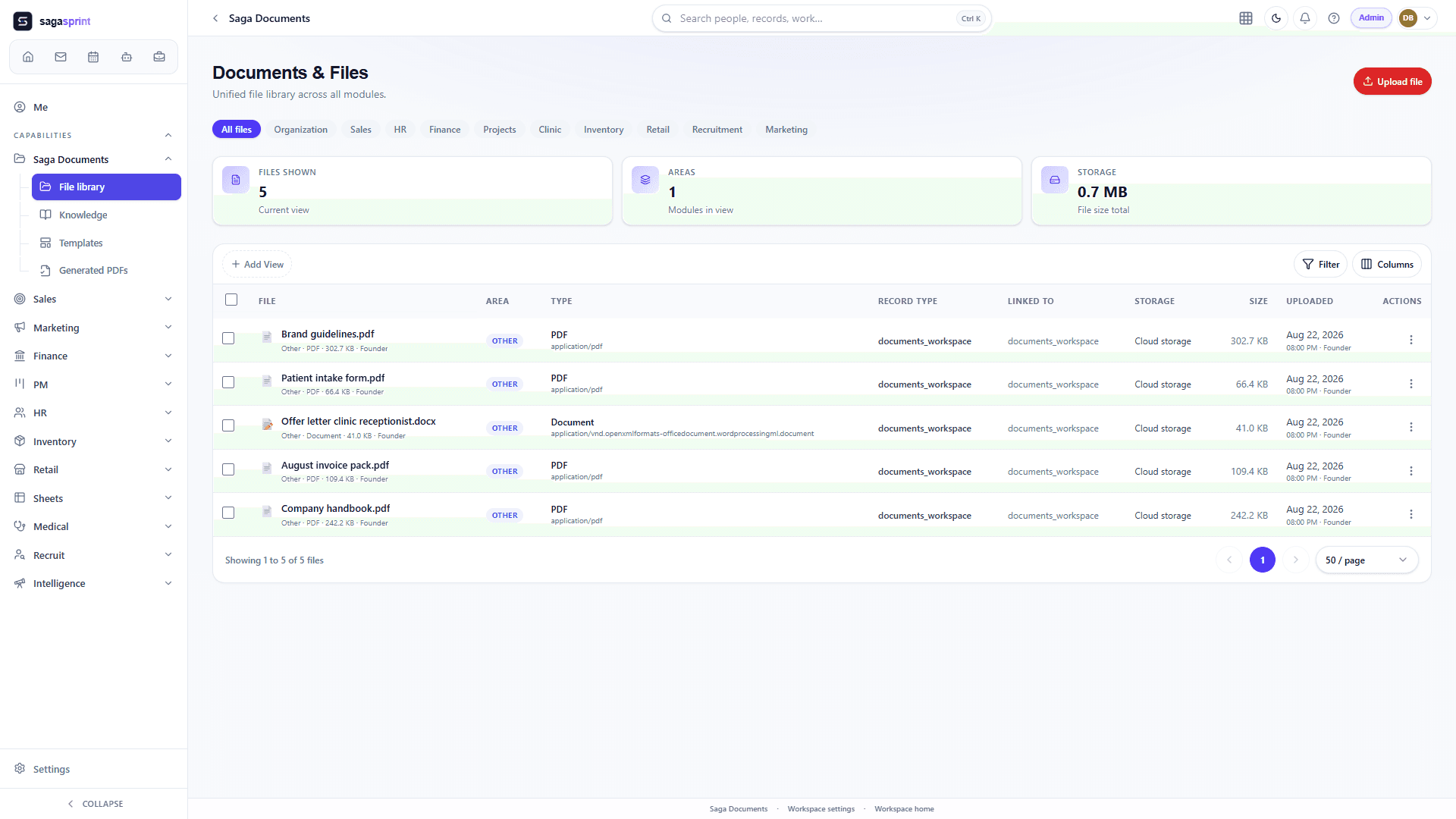Open the mail icon in sidebar toolbar
The width and height of the screenshot is (1456, 819).
pos(61,57)
